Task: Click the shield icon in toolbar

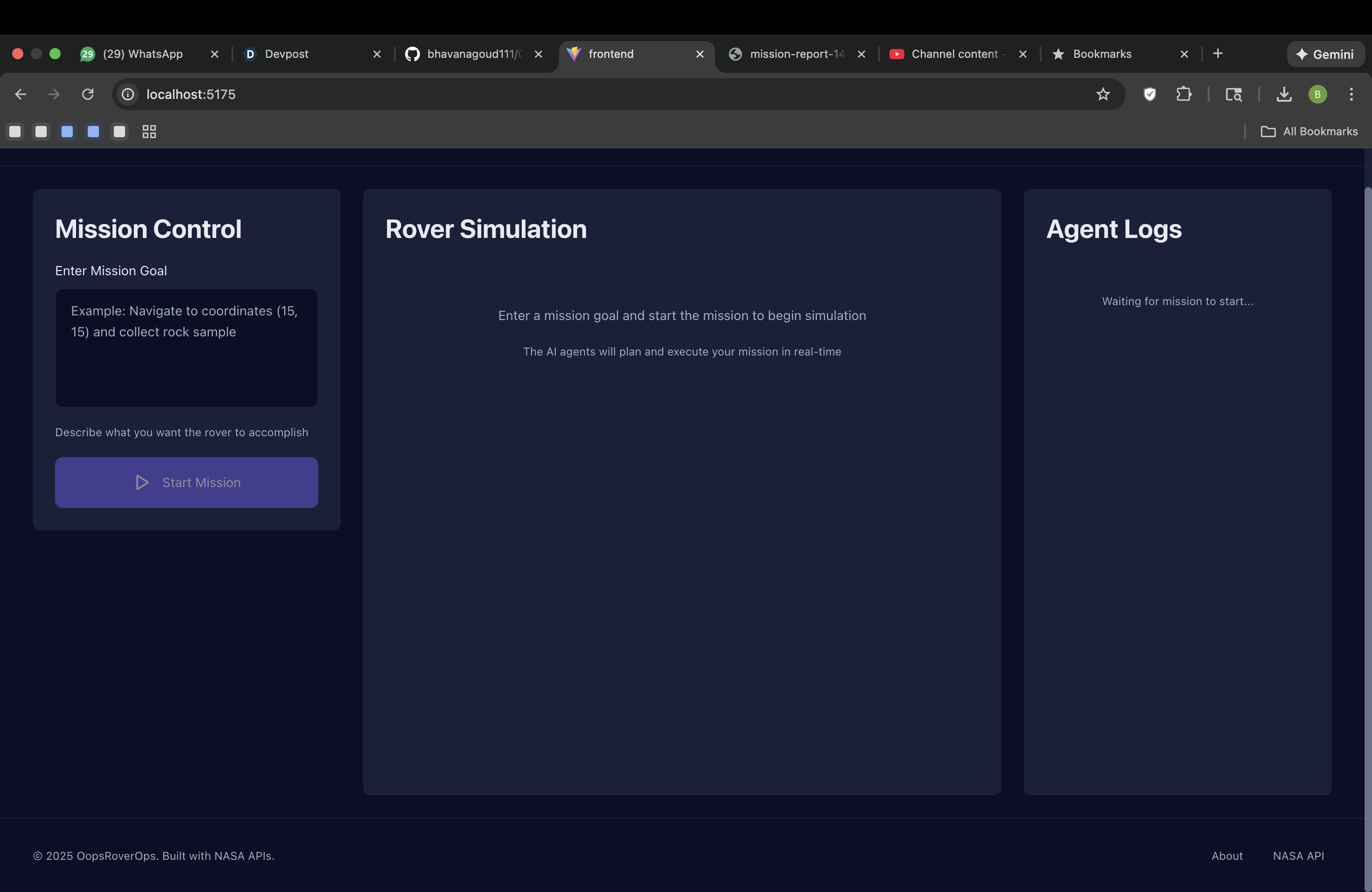Action: click(1149, 94)
